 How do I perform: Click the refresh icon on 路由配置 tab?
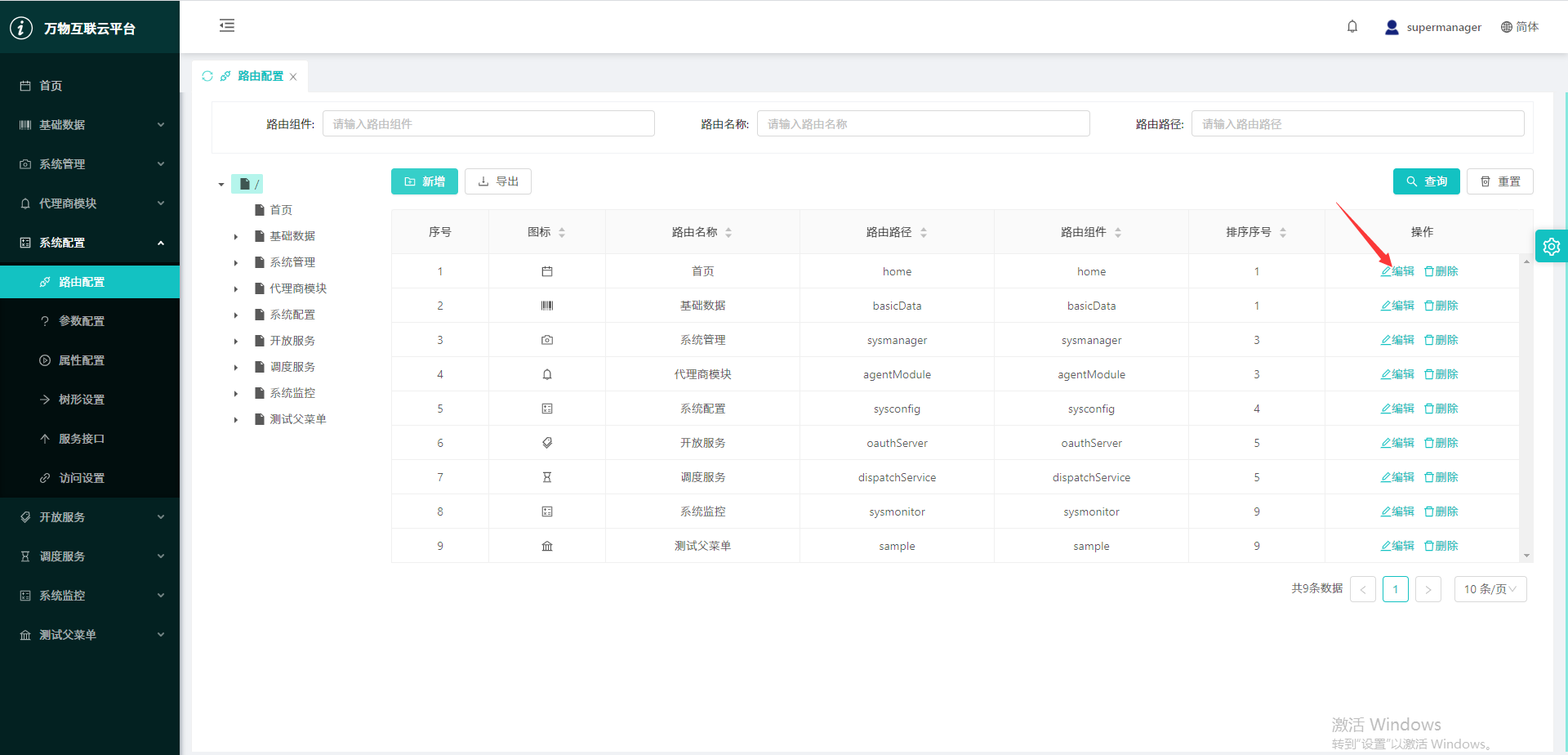point(207,76)
